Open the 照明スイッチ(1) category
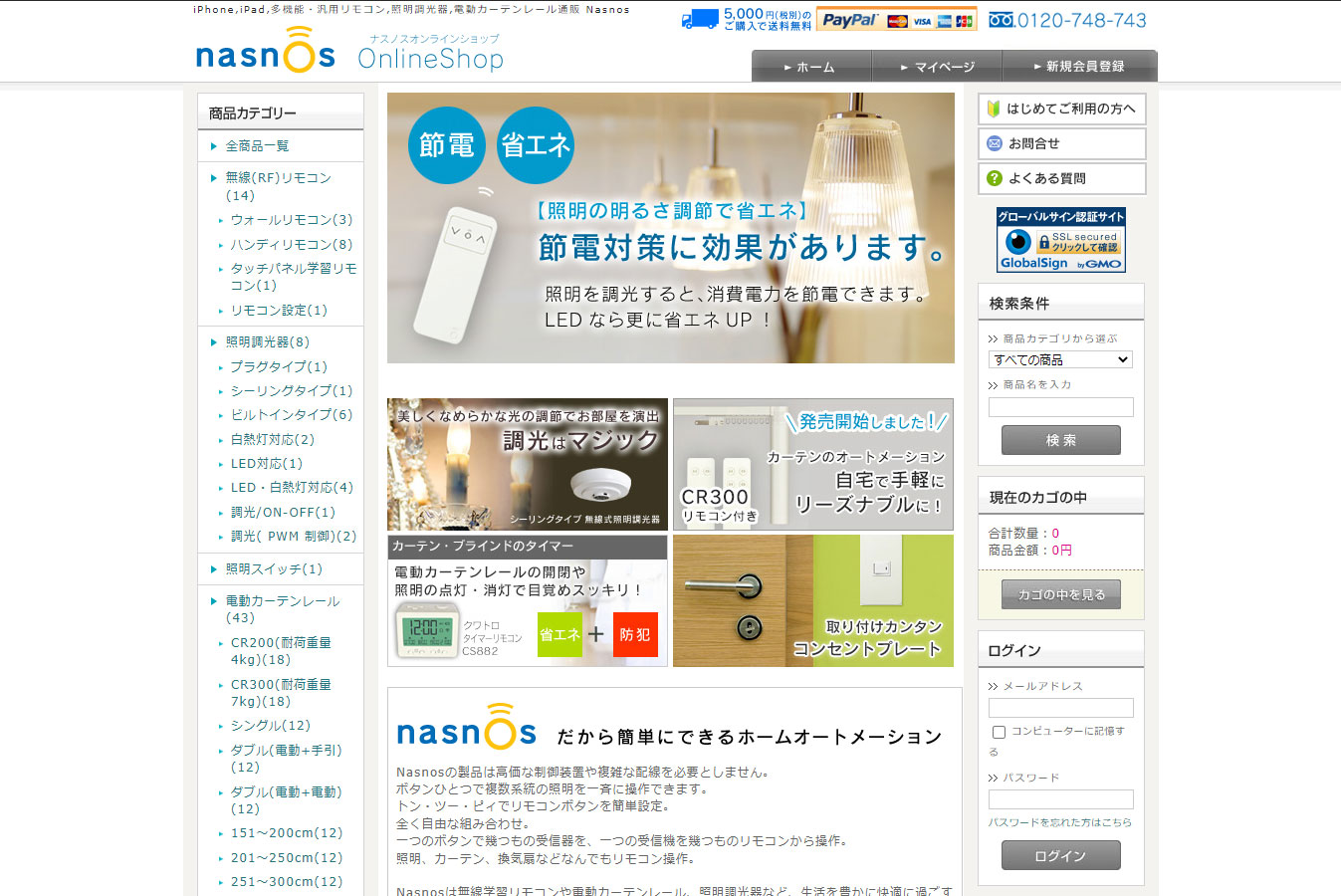The image size is (1341, 896). point(274,569)
